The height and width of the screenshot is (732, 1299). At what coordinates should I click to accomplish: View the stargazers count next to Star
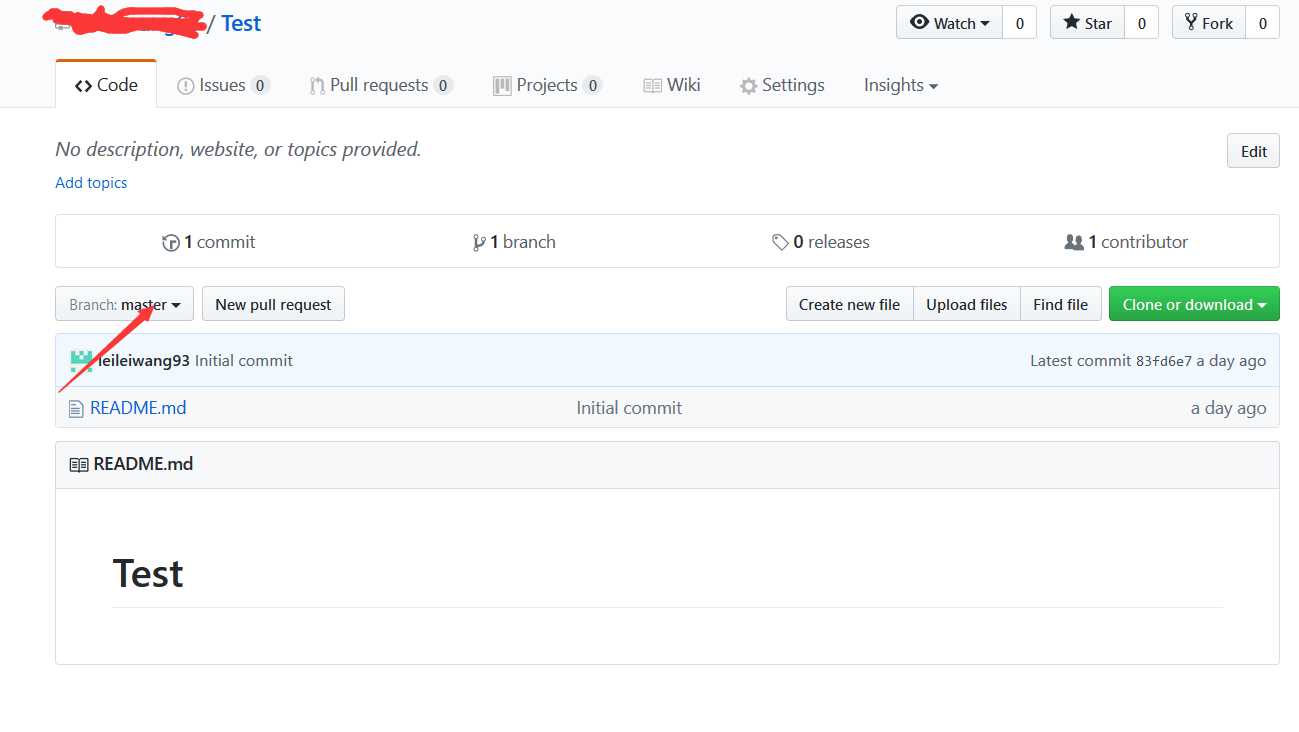(1141, 23)
